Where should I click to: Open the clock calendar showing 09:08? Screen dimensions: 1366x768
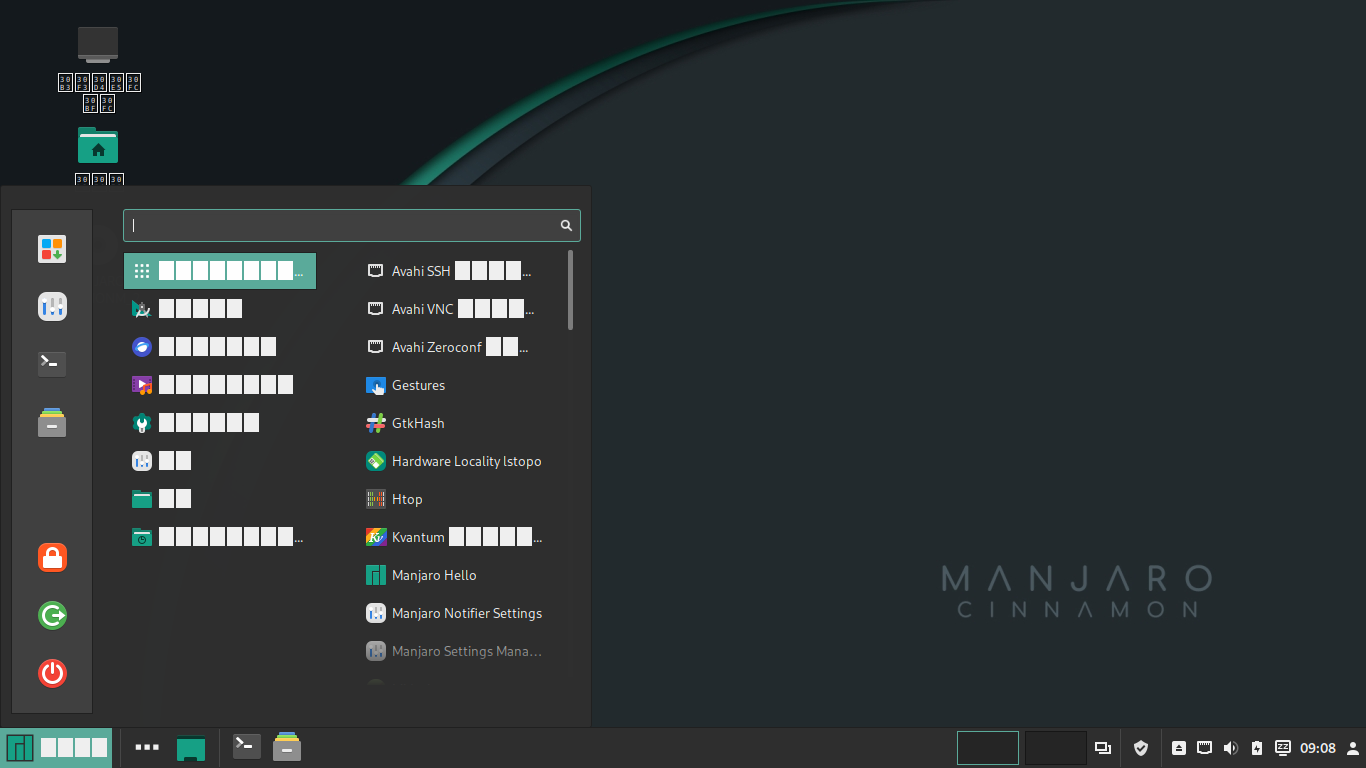tap(1318, 748)
